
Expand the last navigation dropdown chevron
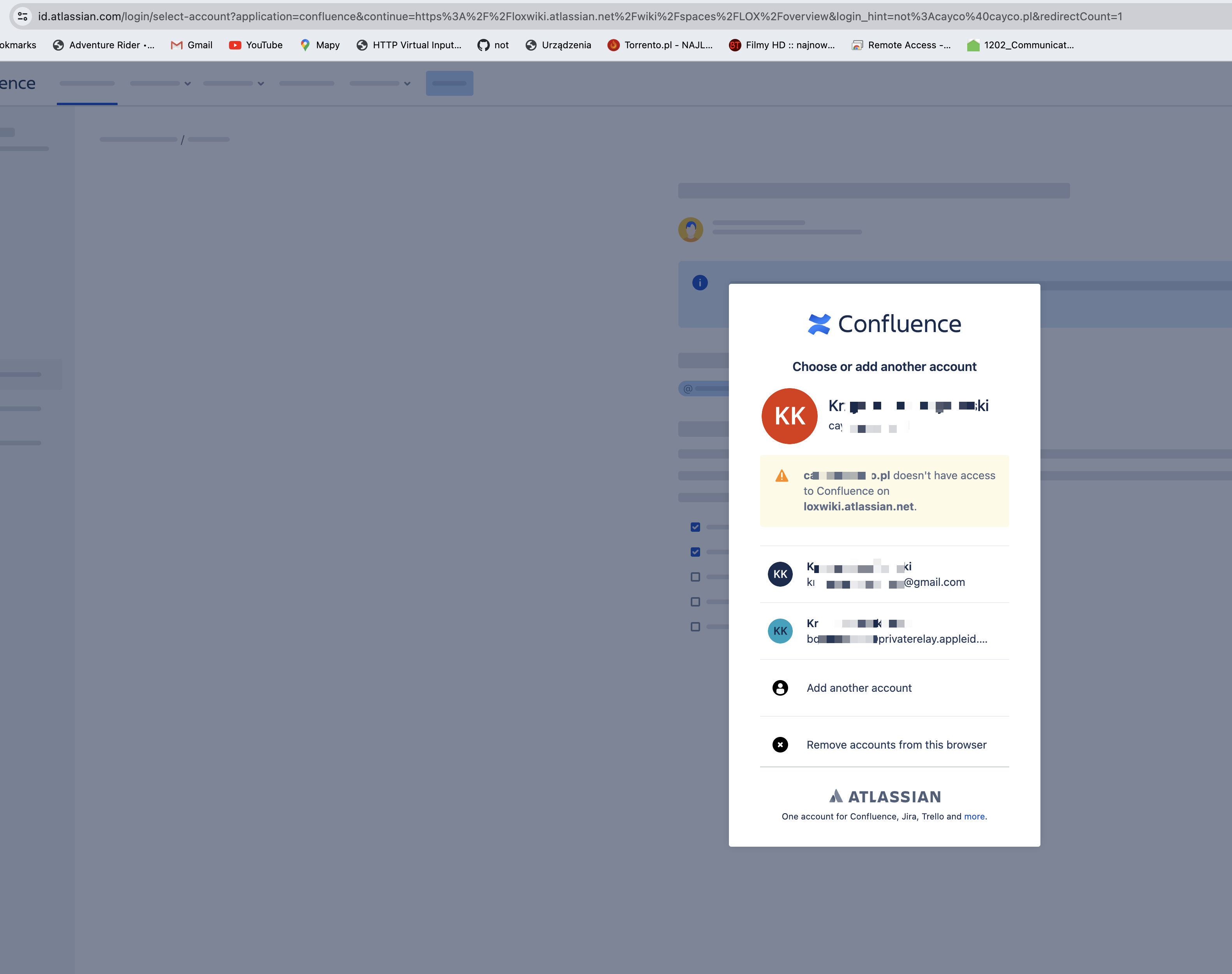[407, 83]
